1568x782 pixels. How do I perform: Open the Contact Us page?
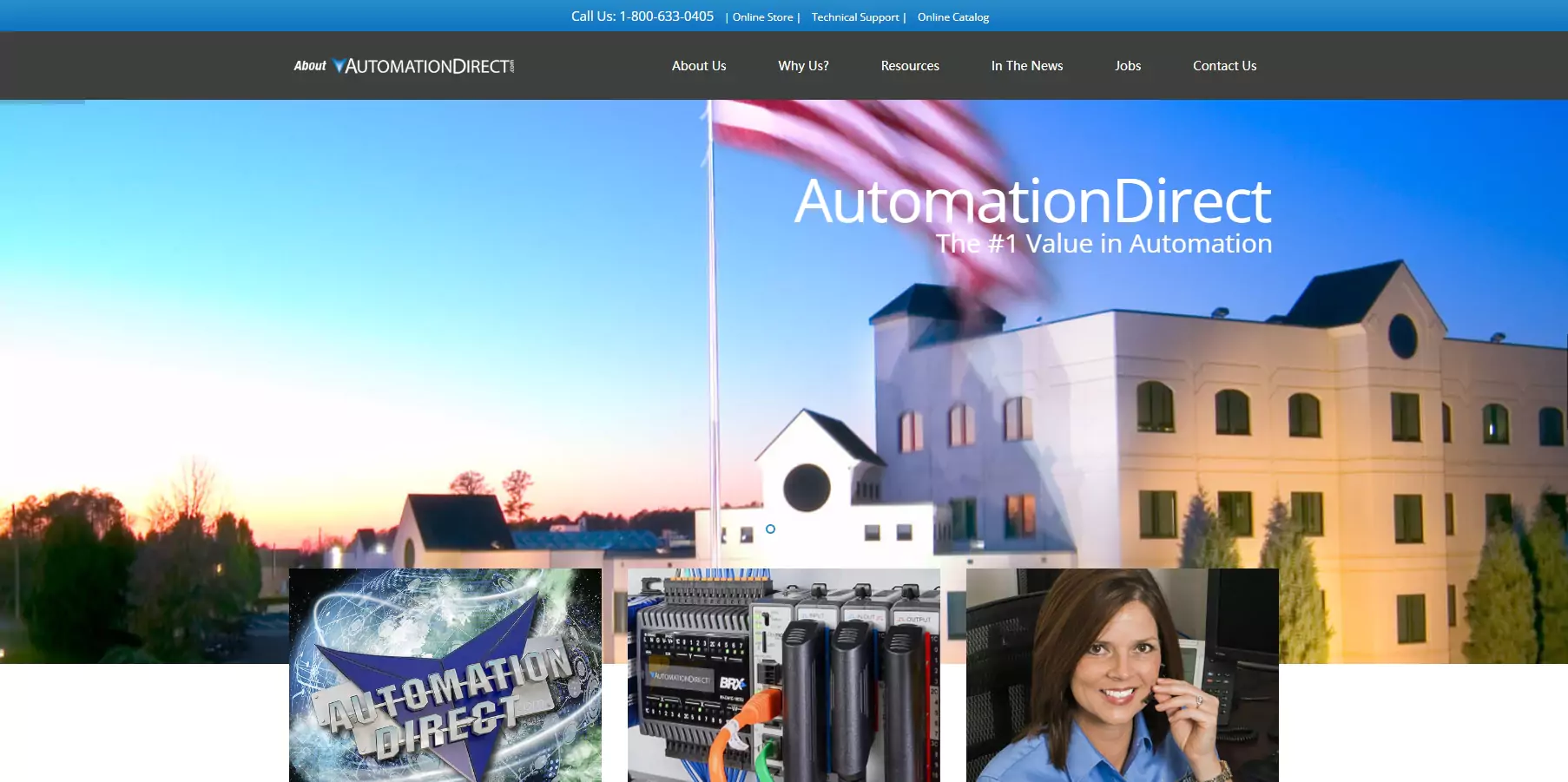coord(1224,66)
